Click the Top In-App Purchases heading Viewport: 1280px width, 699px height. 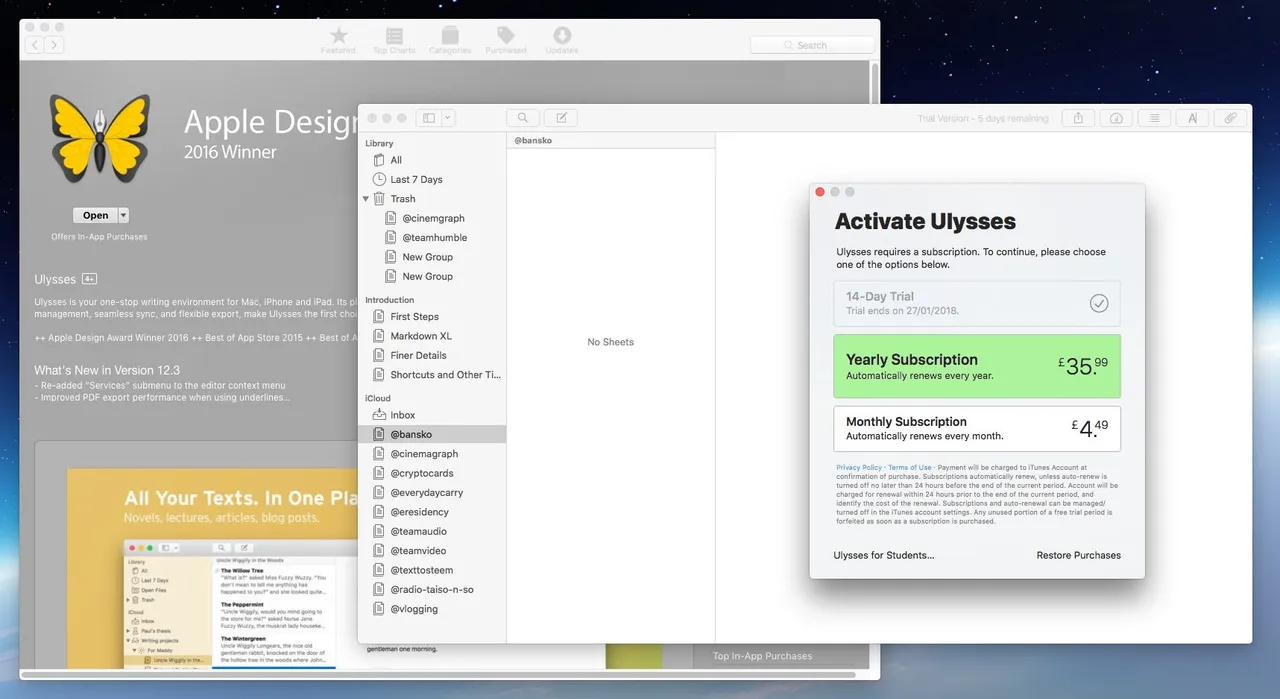[762, 656]
